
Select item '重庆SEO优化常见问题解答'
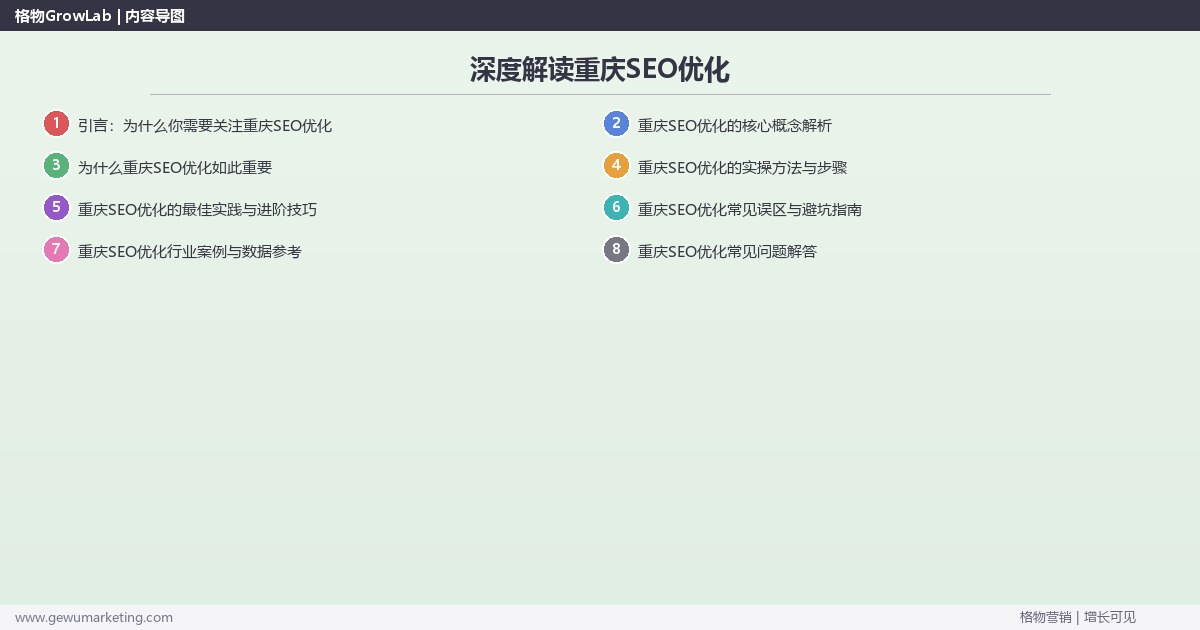coord(728,252)
